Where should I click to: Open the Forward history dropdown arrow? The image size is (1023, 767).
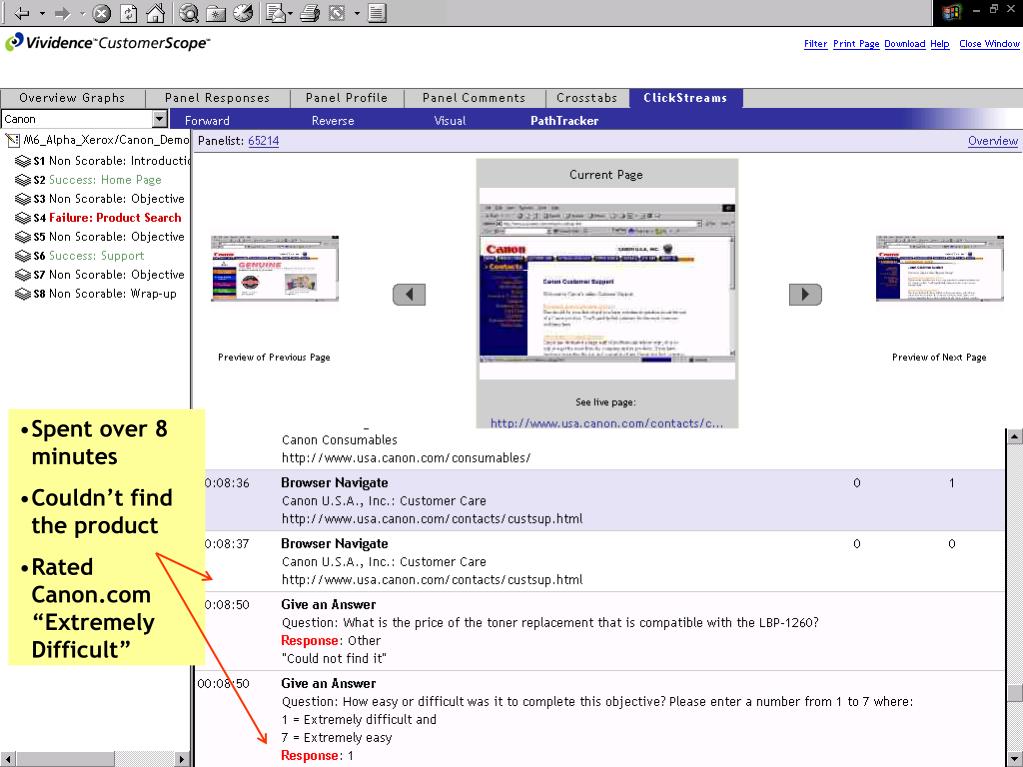[x=82, y=13]
